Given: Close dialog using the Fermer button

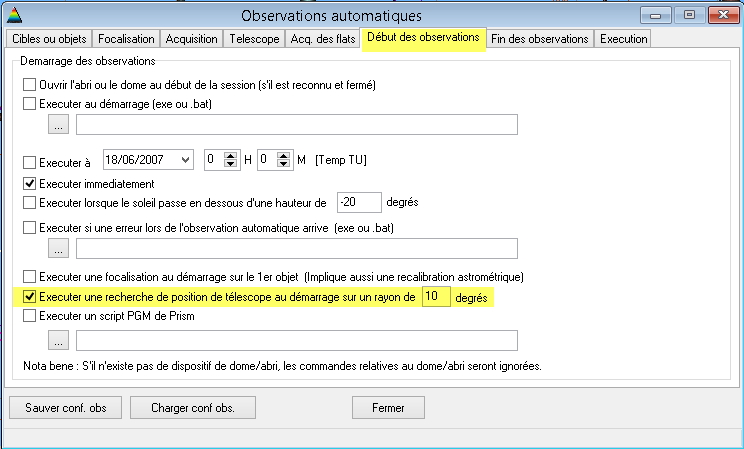Looking at the screenshot, I should click(x=388, y=408).
